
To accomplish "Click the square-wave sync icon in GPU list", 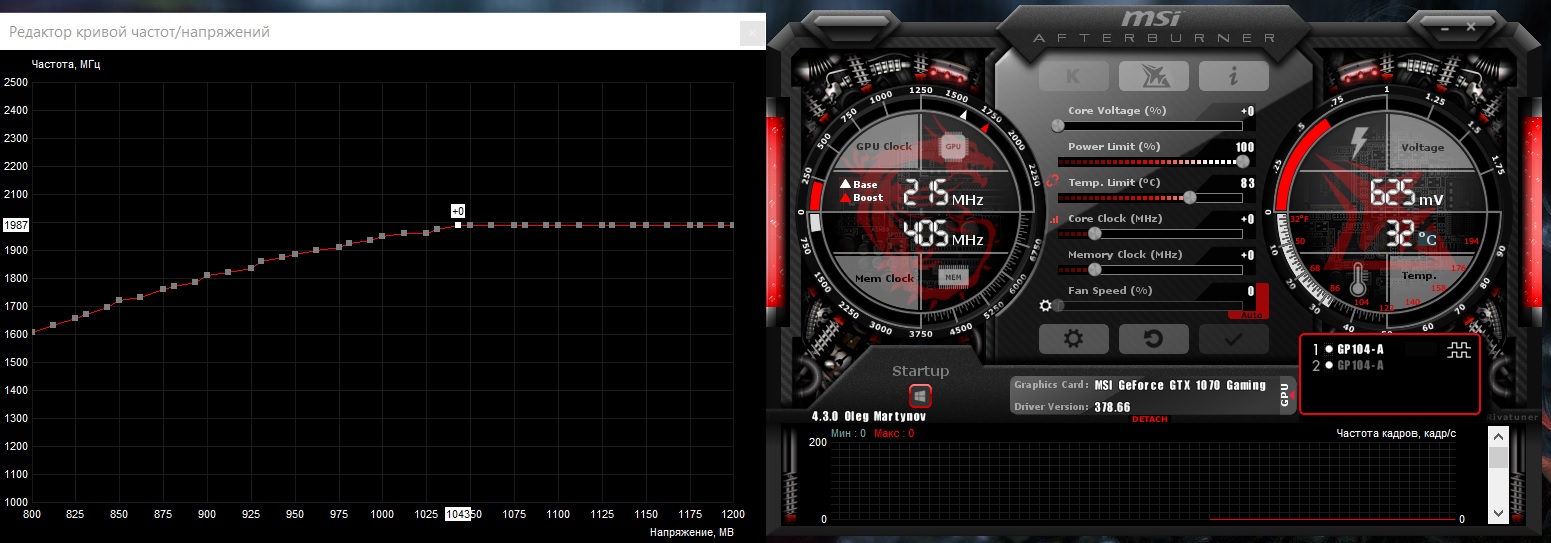I will pyautogui.click(x=1459, y=349).
